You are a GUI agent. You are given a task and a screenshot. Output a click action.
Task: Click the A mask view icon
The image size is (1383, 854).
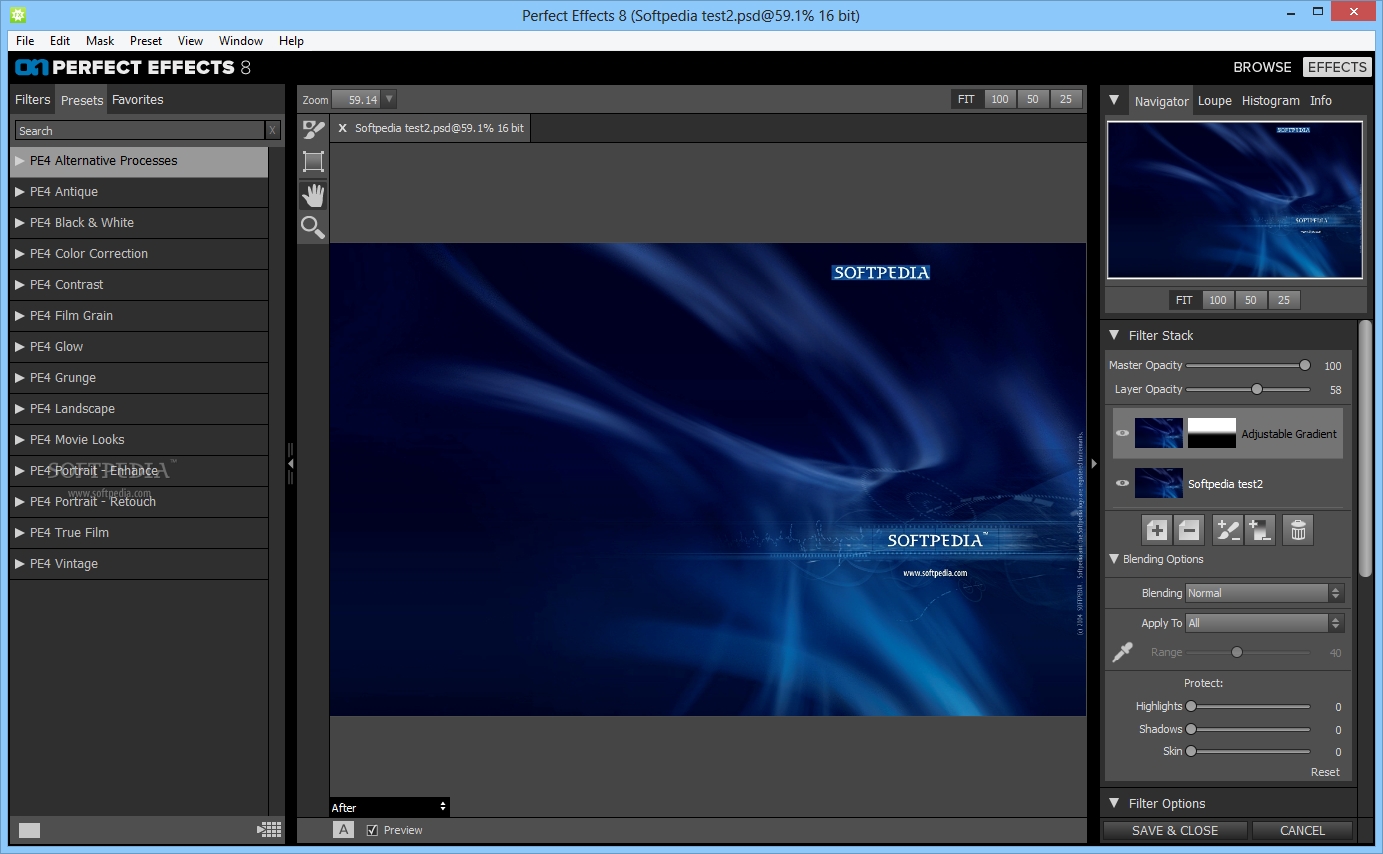[x=343, y=829]
